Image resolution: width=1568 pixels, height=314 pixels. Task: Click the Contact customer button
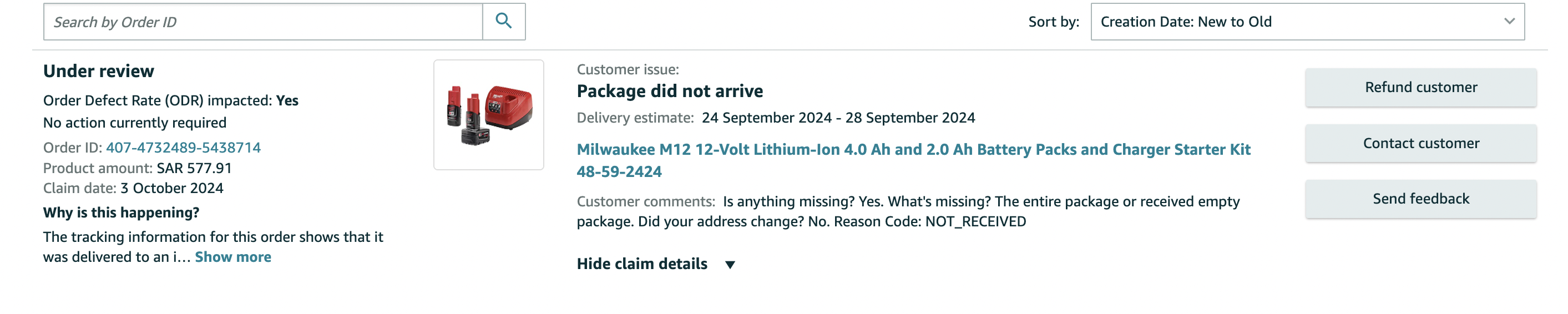(1420, 143)
